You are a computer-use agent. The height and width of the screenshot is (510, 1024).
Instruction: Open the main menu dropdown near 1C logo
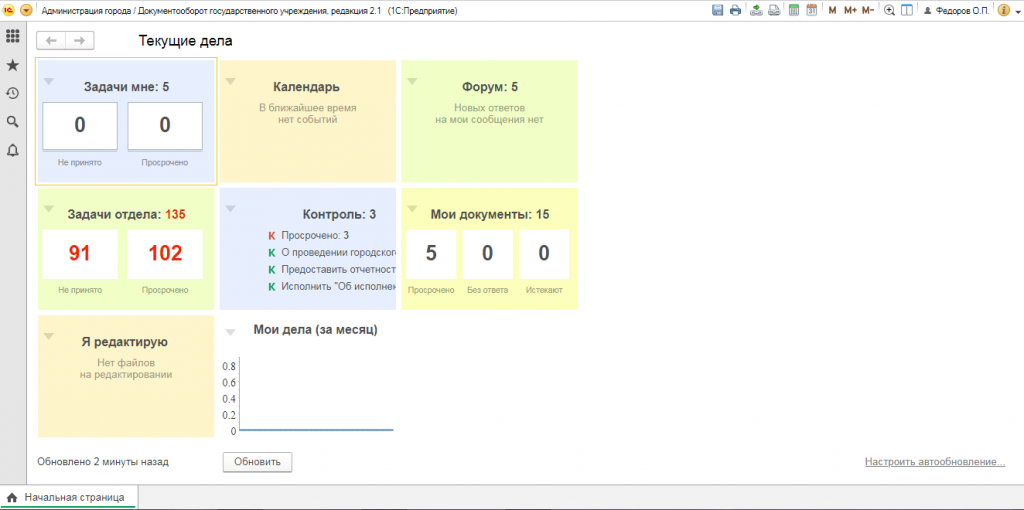[x=27, y=10]
